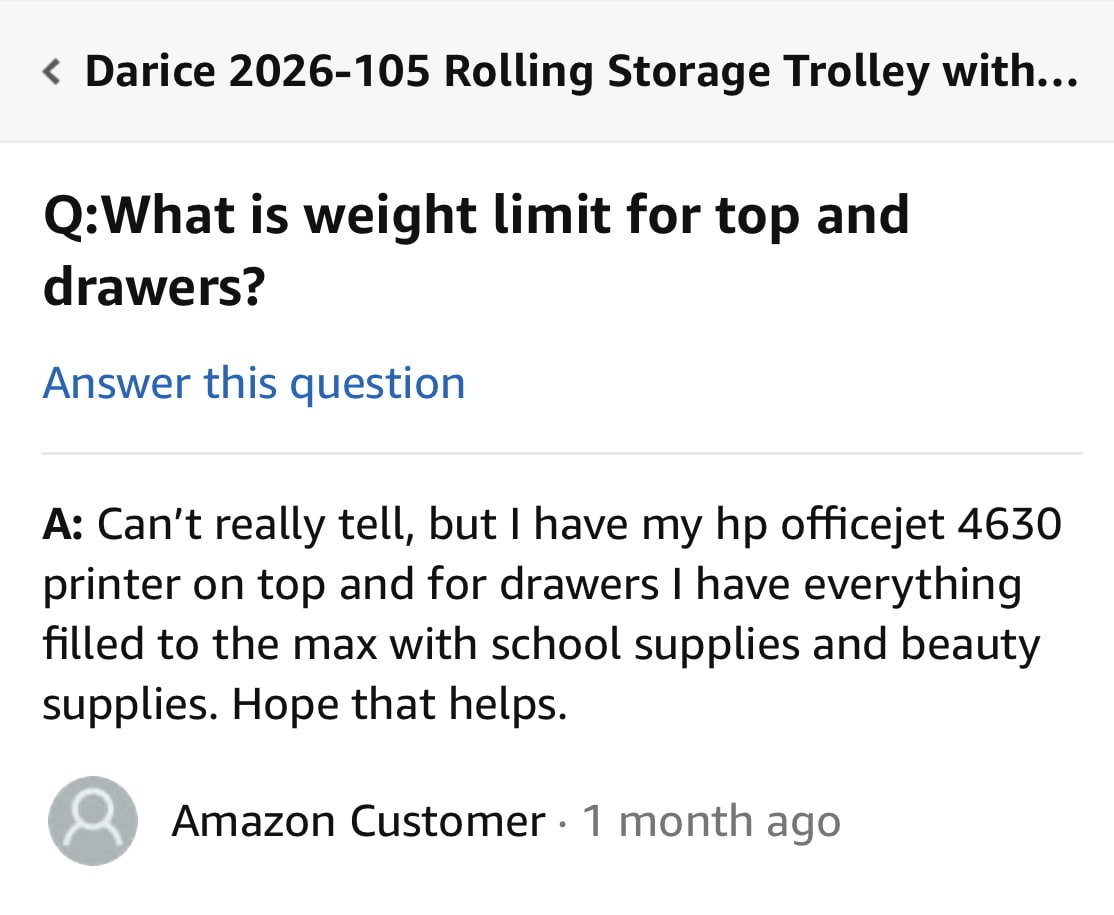
Task: Tap the separator line under 'Answer this question'
Action: [557, 454]
